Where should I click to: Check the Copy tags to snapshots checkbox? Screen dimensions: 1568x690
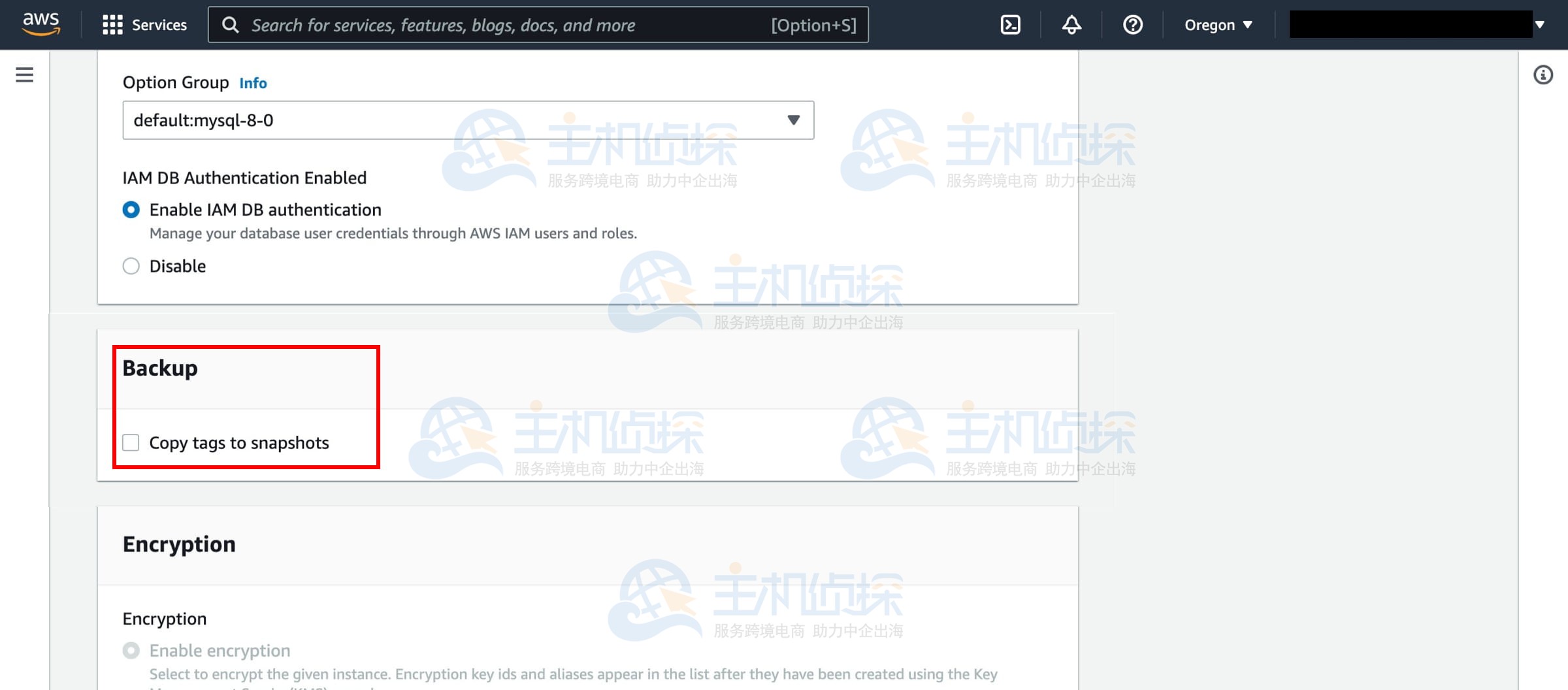coord(131,442)
